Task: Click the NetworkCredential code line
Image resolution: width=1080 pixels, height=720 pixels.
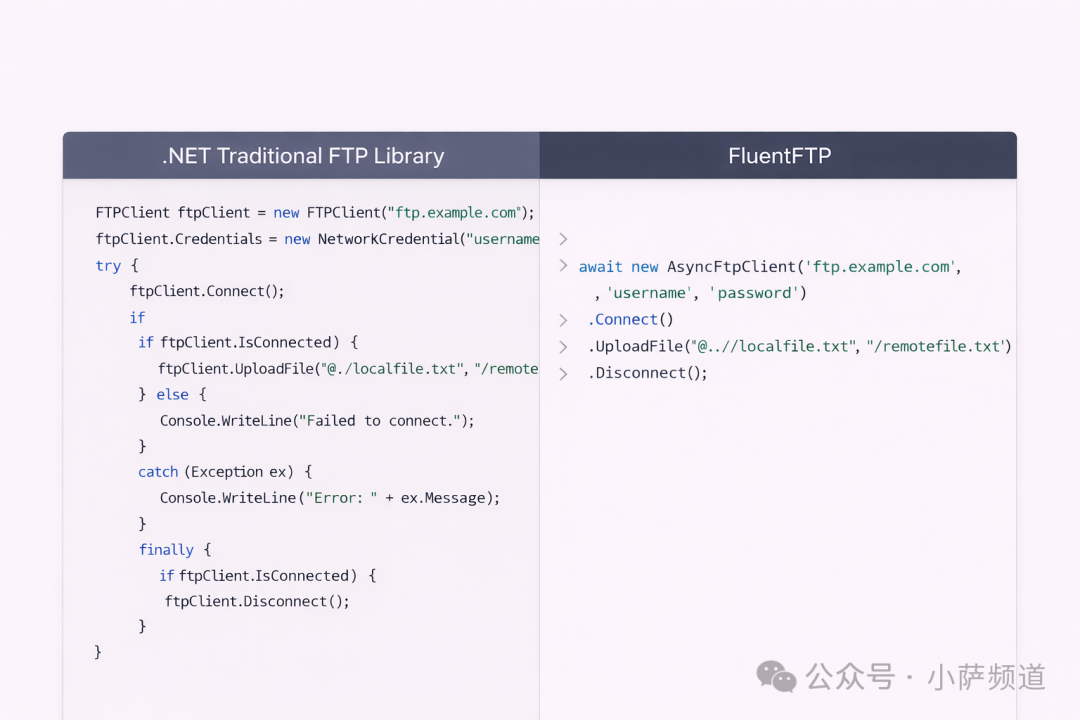Action: click(317, 239)
